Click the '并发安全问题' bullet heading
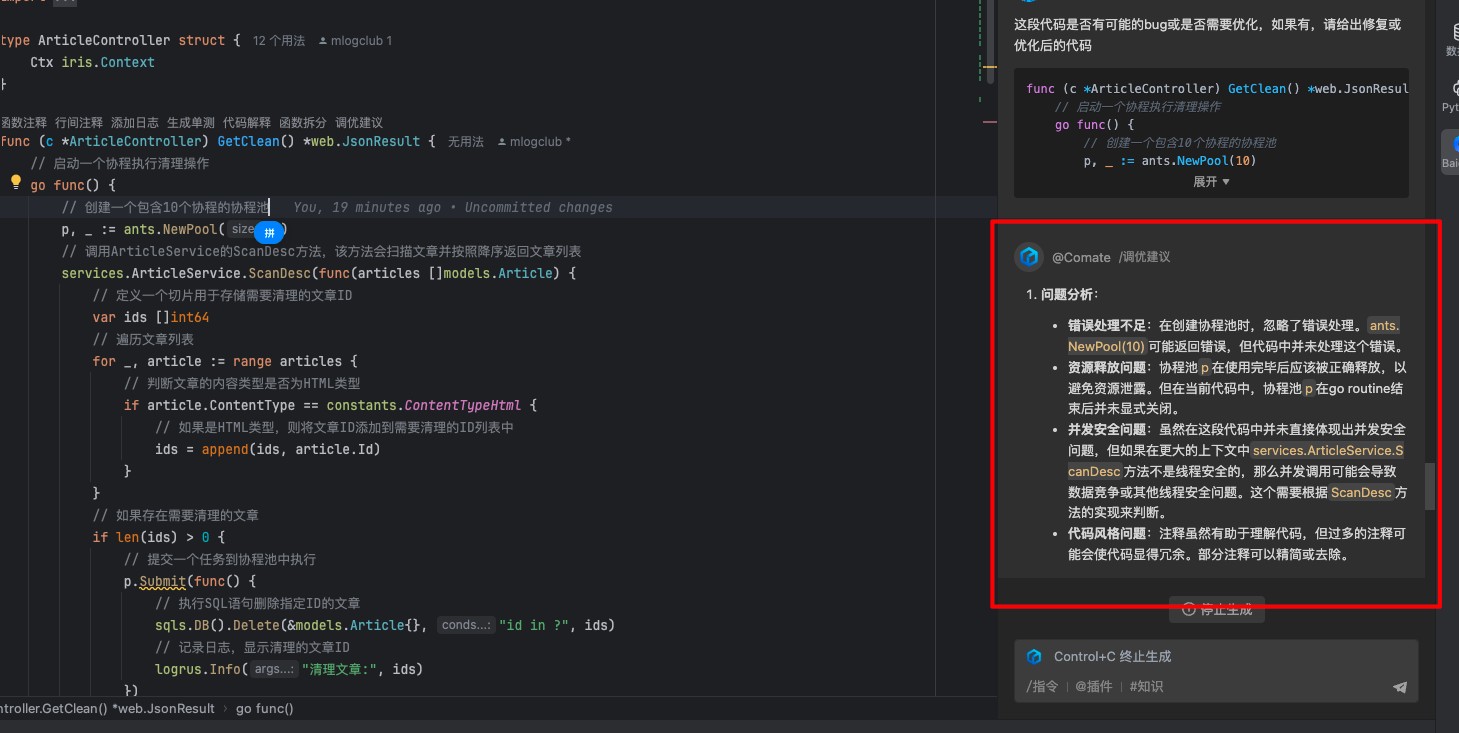 [1107, 429]
